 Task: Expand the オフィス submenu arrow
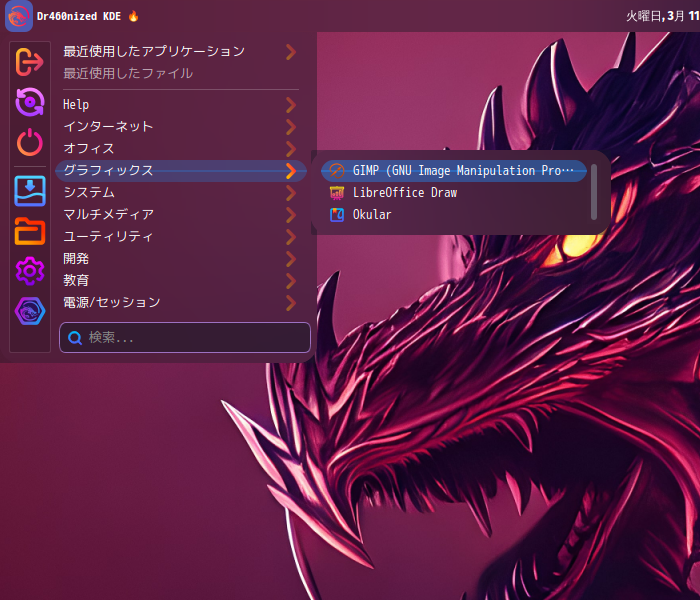click(291, 149)
